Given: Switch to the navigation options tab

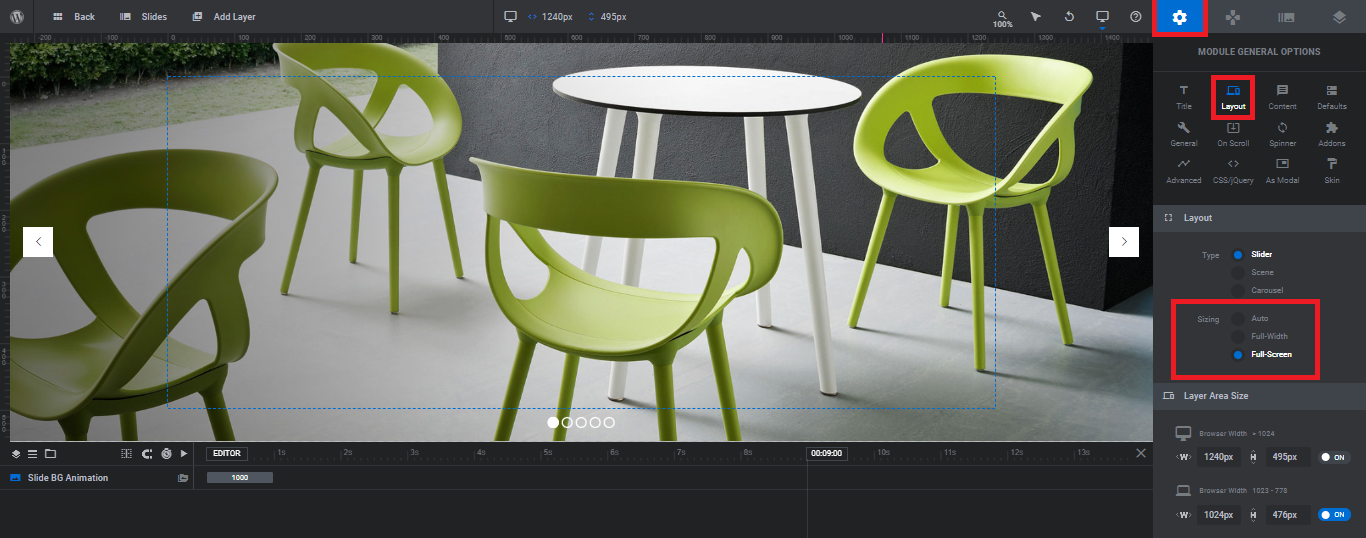Looking at the screenshot, I should [x=1233, y=17].
